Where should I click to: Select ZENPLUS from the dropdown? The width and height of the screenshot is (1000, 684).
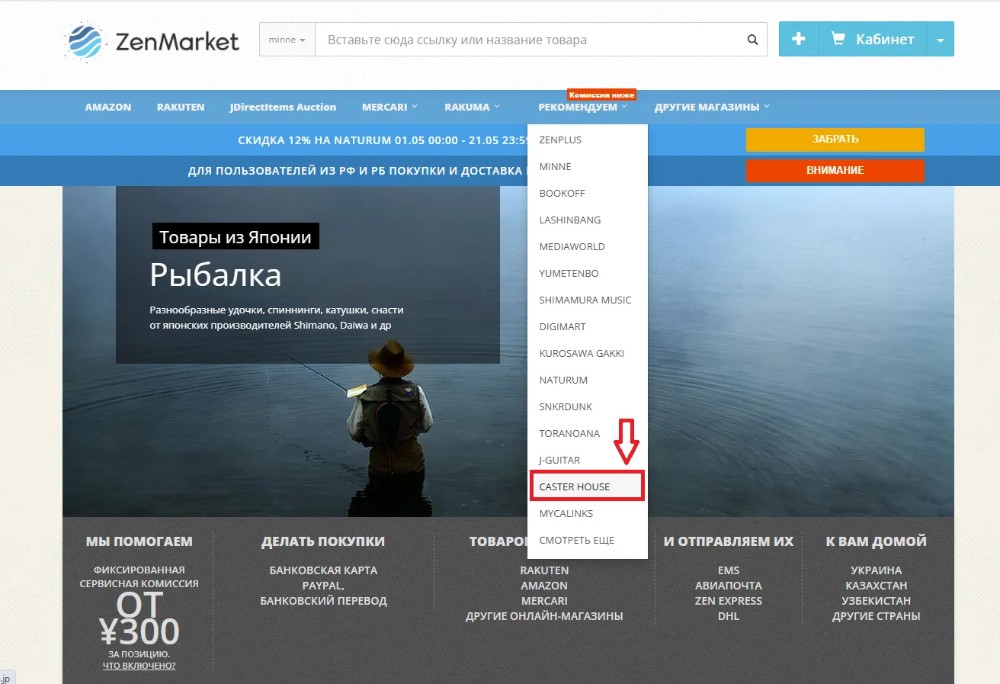tap(587, 140)
